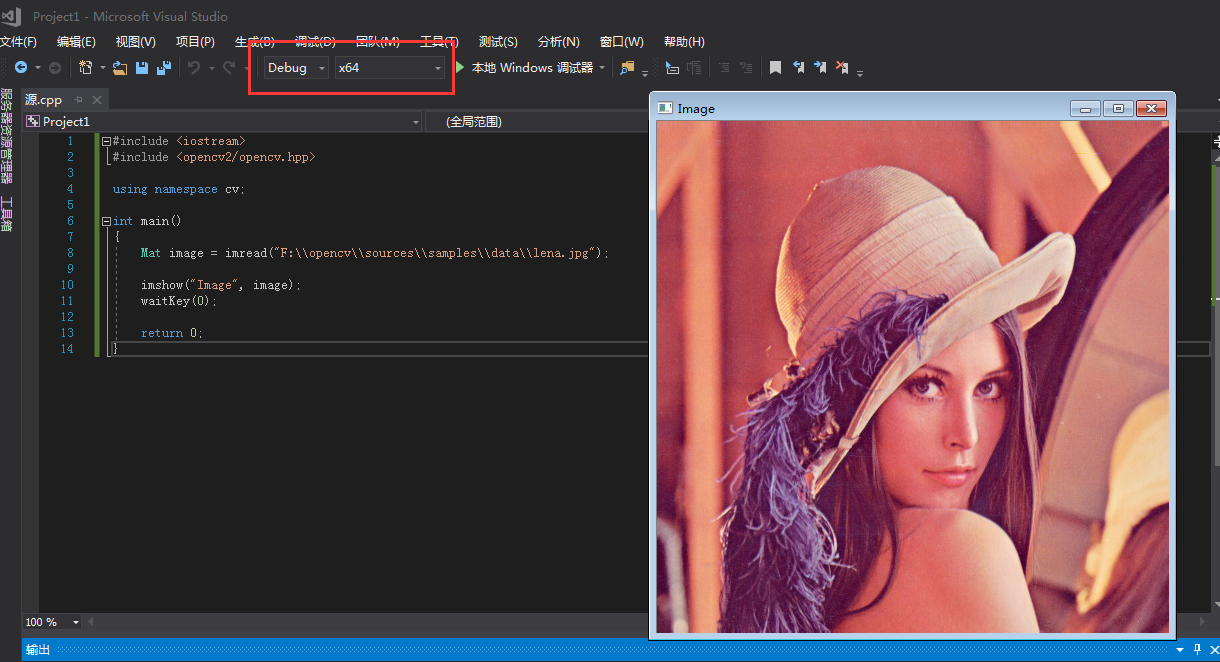Open the 帮助(H) menu
Viewport: 1220px width, 662px height.
pos(684,42)
